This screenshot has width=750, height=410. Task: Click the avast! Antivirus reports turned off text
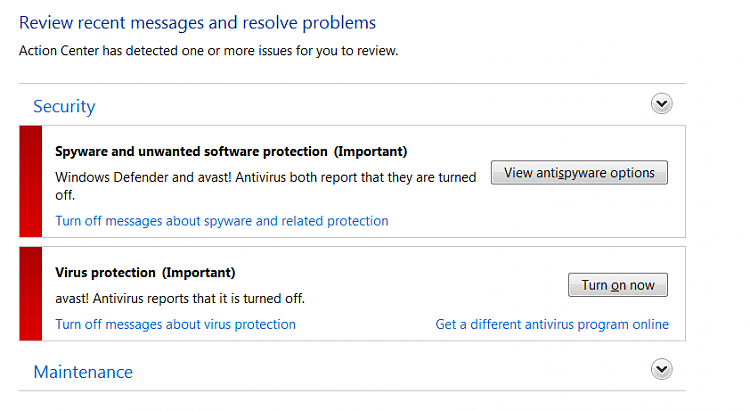[x=180, y=299]
